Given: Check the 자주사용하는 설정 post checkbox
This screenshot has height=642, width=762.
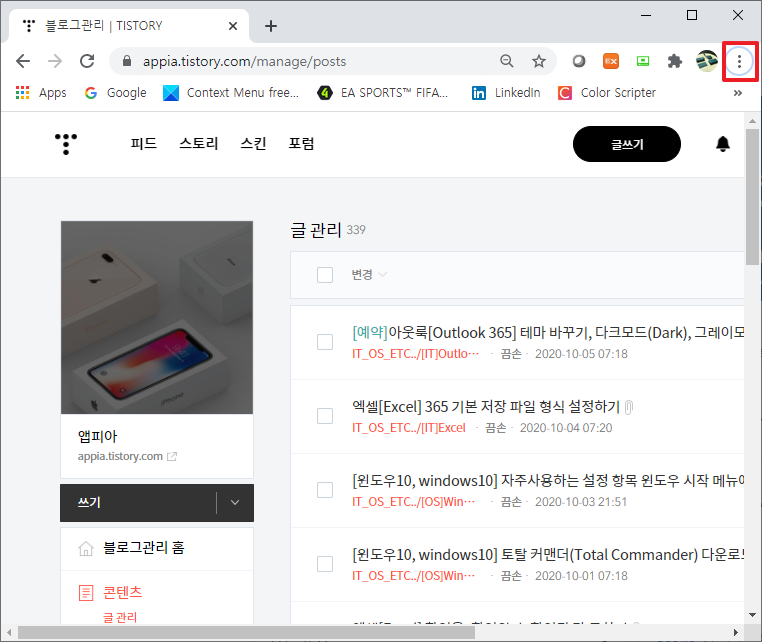Looking at the screenshot, I should point(325,489).
